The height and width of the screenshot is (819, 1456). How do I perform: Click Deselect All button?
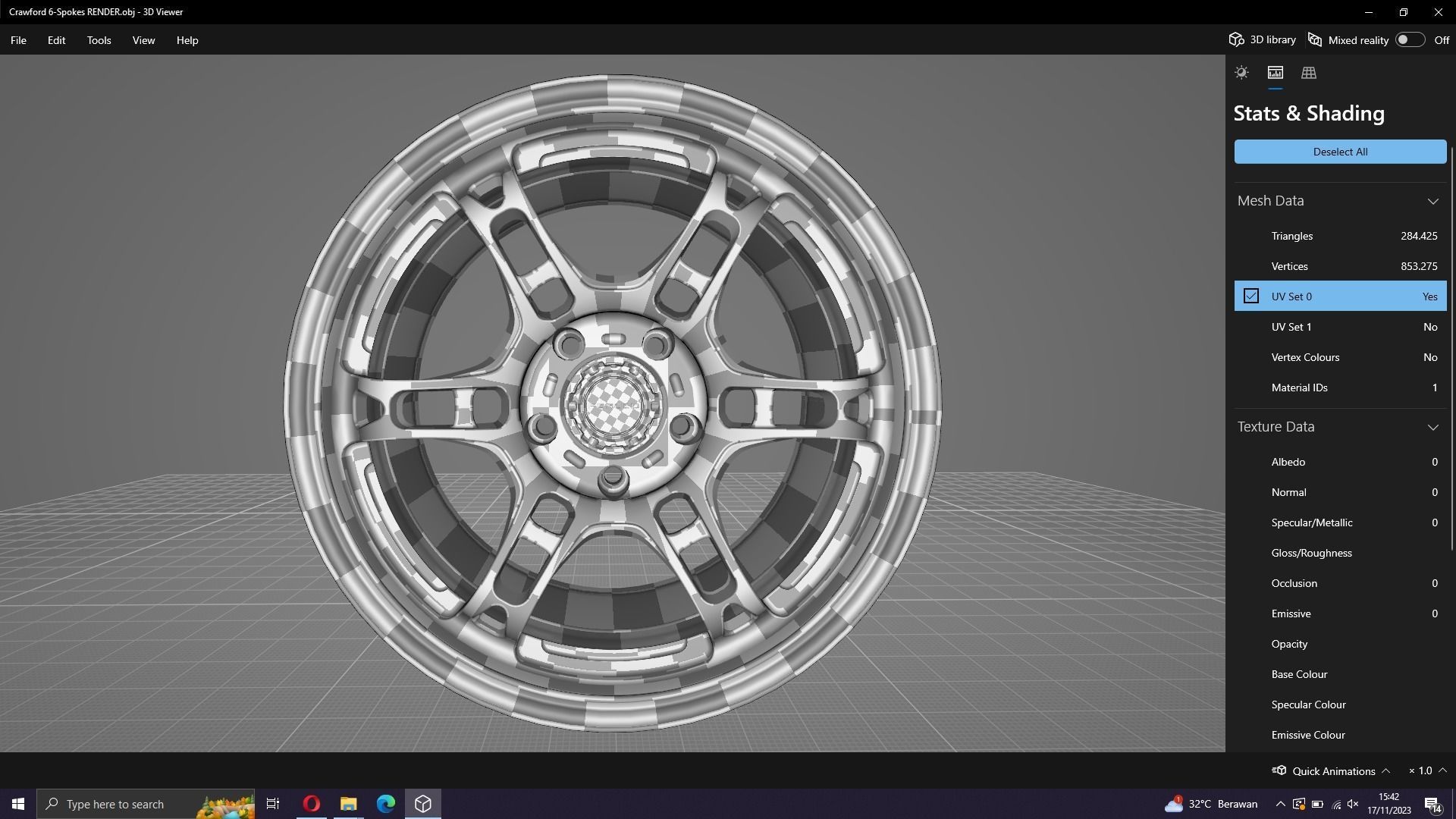[1340, 152]
